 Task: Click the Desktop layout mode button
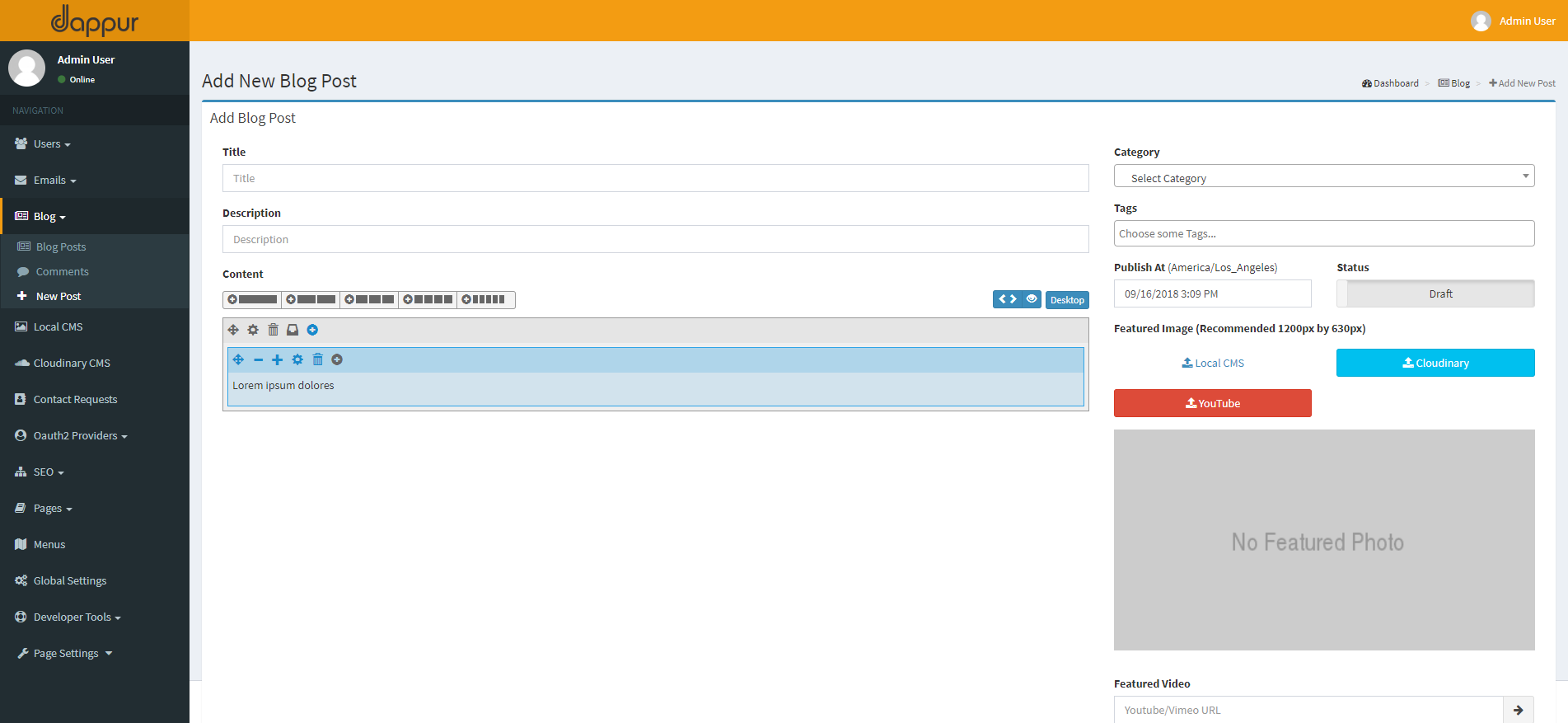(1067, 300)
